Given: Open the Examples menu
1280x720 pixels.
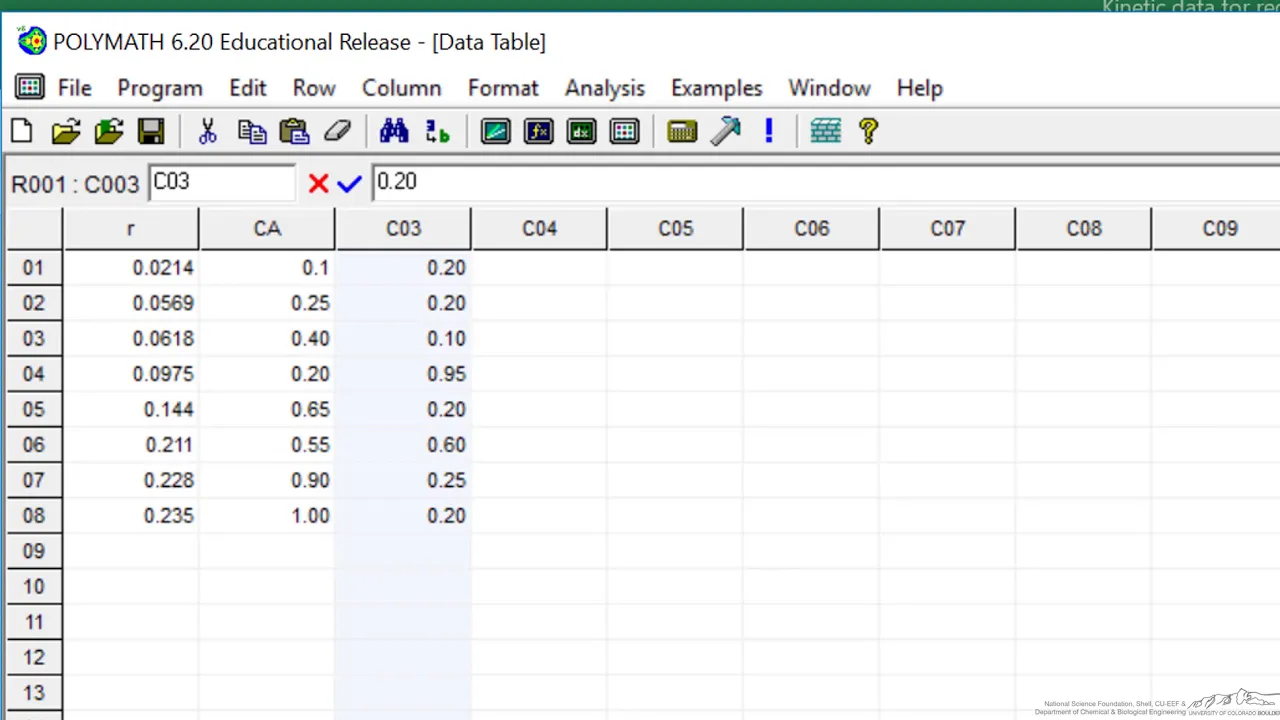Looking at the screenshot, I should click(x=717, y=88).
